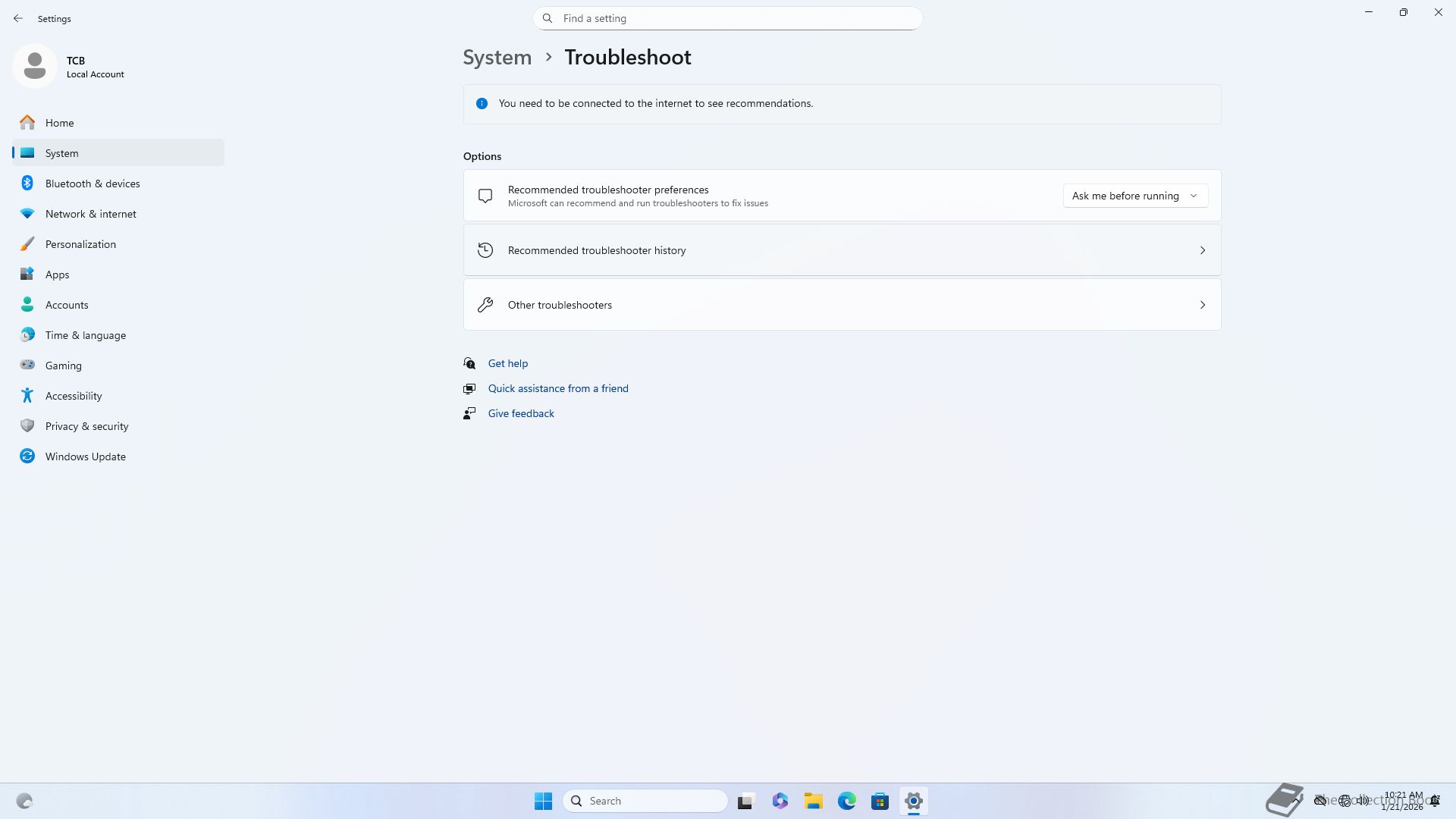Screen dimensions: 1456x819
Task: Click the Get help link
Action: [507, 363]
